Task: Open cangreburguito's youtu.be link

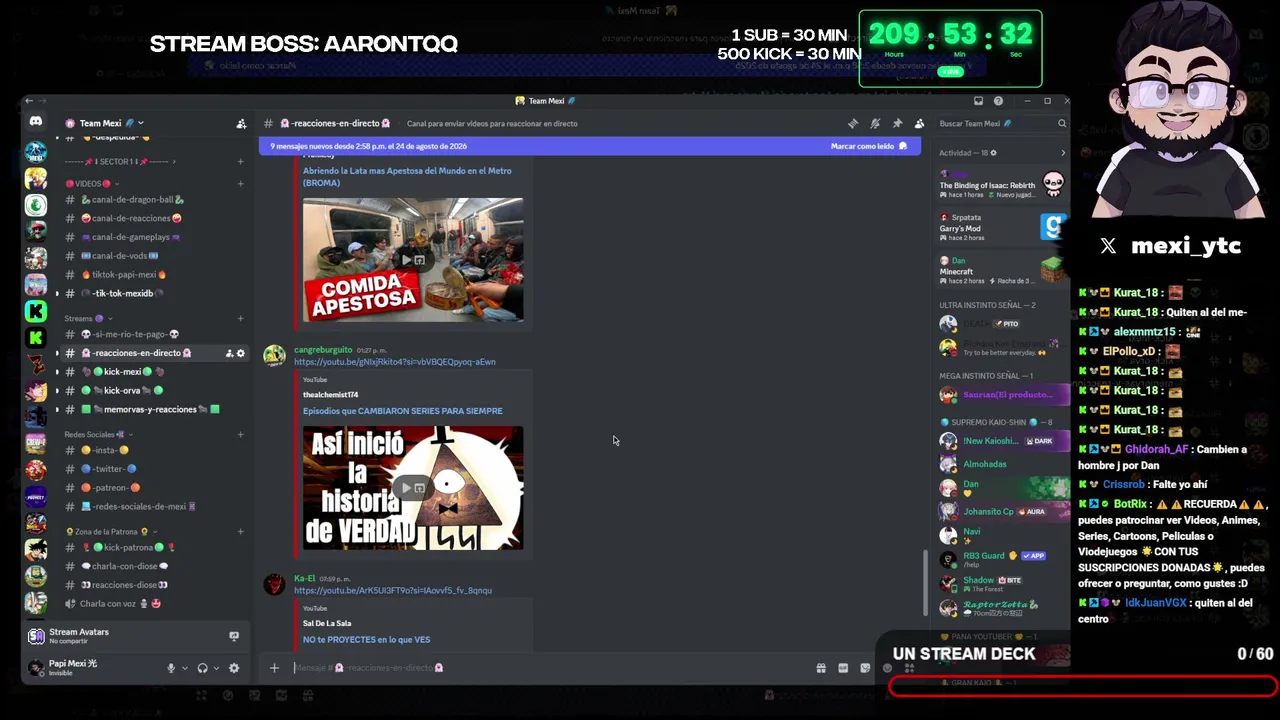Action: pos(394,362)
